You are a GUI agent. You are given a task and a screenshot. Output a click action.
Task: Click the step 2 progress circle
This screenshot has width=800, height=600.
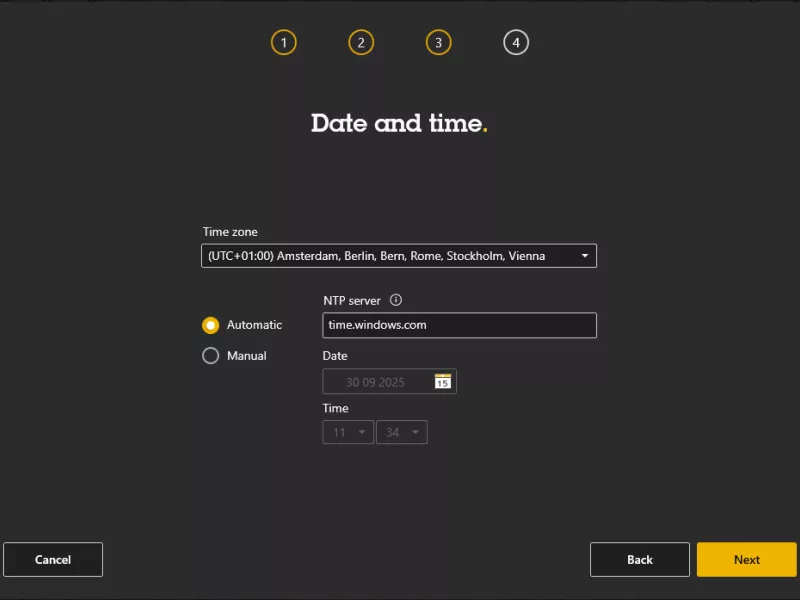click(x=361, y=42)
